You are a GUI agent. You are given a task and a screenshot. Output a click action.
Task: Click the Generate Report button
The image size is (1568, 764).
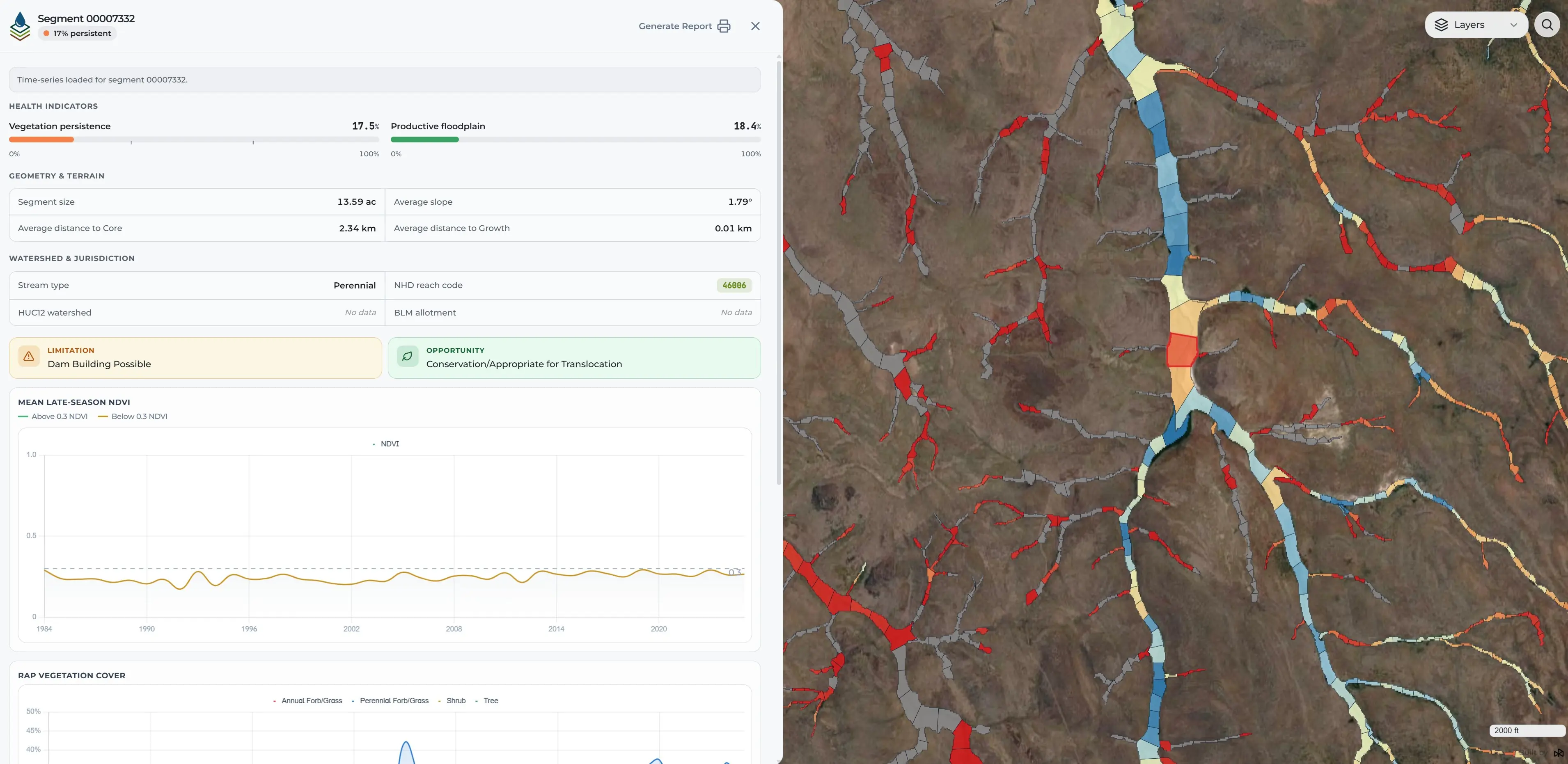coord(684,26)
